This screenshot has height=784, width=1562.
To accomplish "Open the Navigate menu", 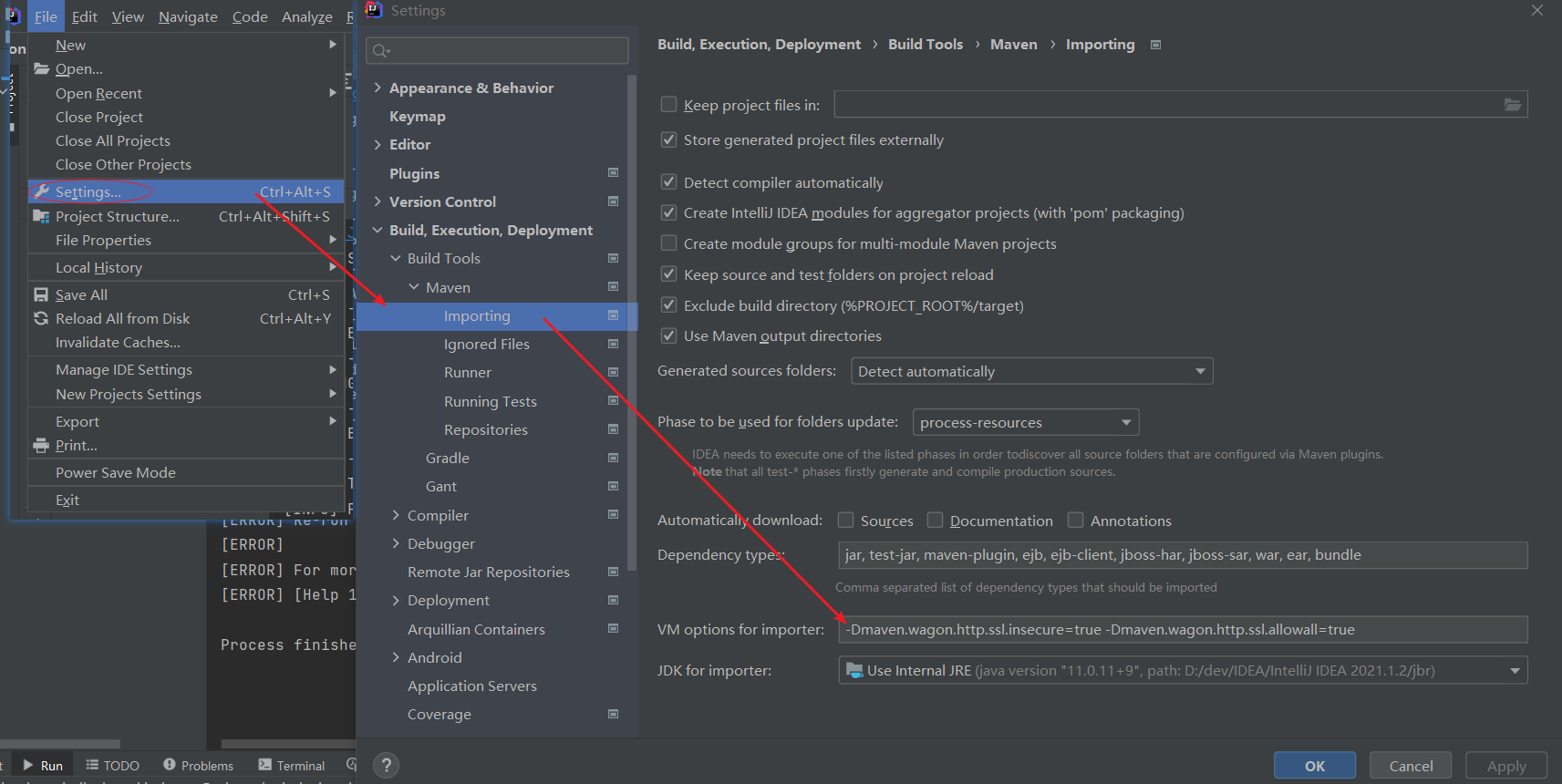I will [188, 16].
